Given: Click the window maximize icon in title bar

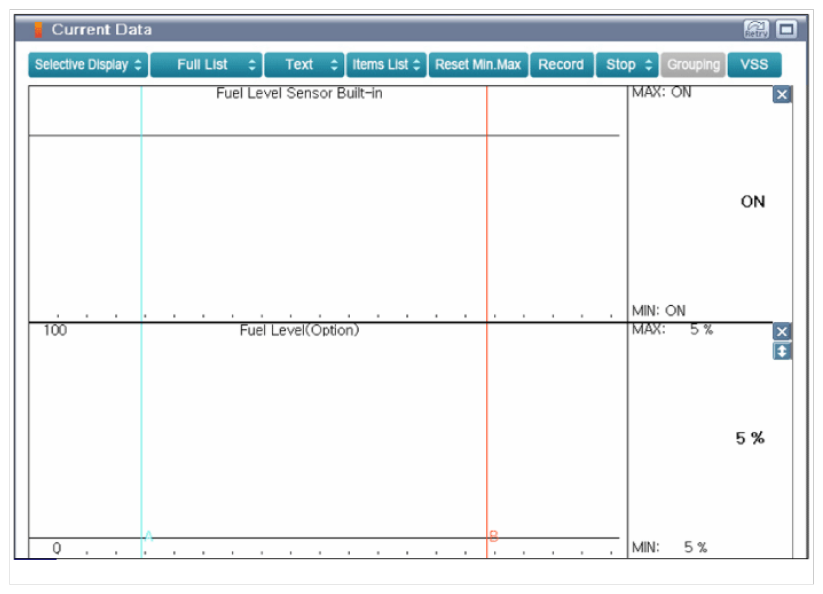Looking at the screenshot, I should click(x=786, y=30).
